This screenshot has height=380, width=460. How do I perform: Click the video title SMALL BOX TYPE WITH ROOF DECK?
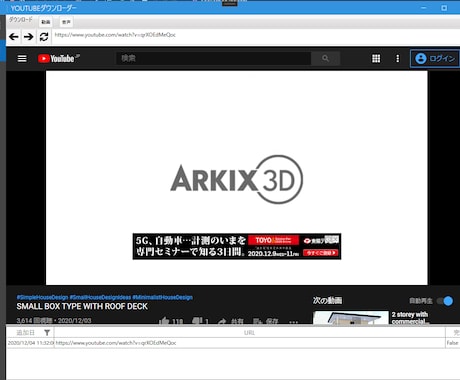pyautogui.click(x=82, y=307)
